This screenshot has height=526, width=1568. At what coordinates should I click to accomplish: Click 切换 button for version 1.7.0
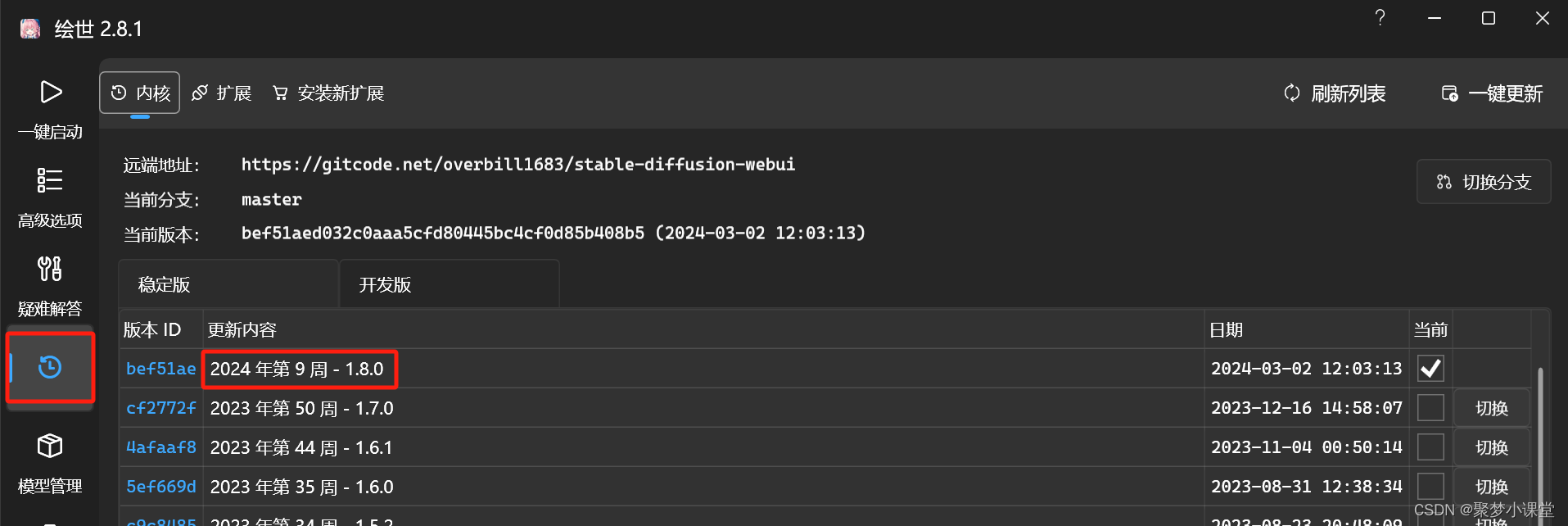(1492, 408)
